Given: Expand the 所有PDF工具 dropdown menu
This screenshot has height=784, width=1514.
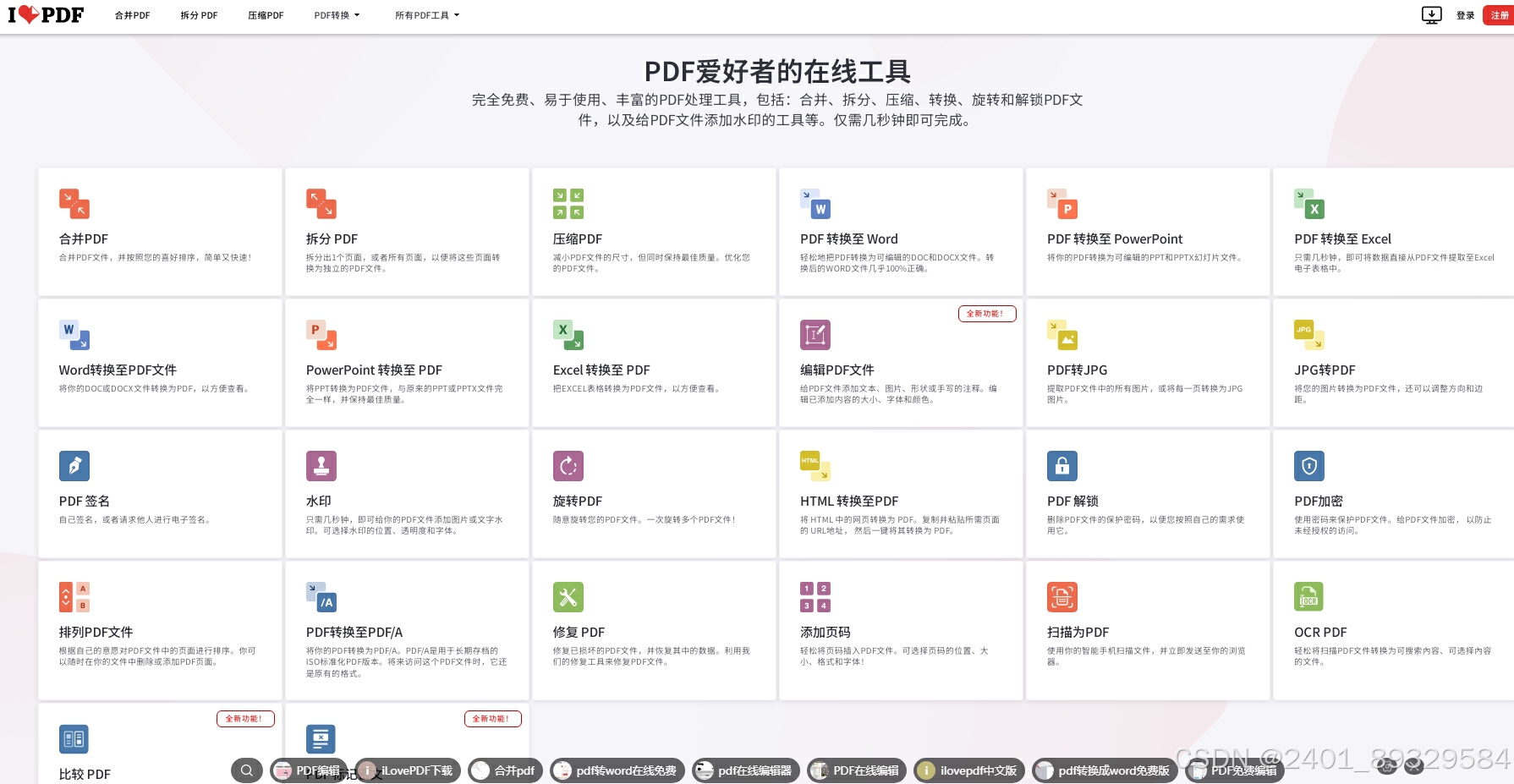Looking at the screenshot, I should pyautogui.click(x=427, y=15).
